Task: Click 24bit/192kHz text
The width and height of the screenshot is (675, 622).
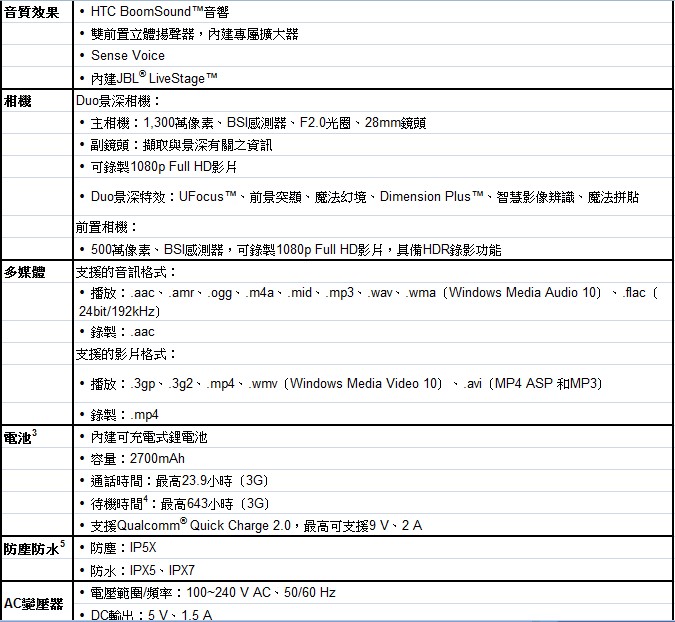Action: coord(119,311)
